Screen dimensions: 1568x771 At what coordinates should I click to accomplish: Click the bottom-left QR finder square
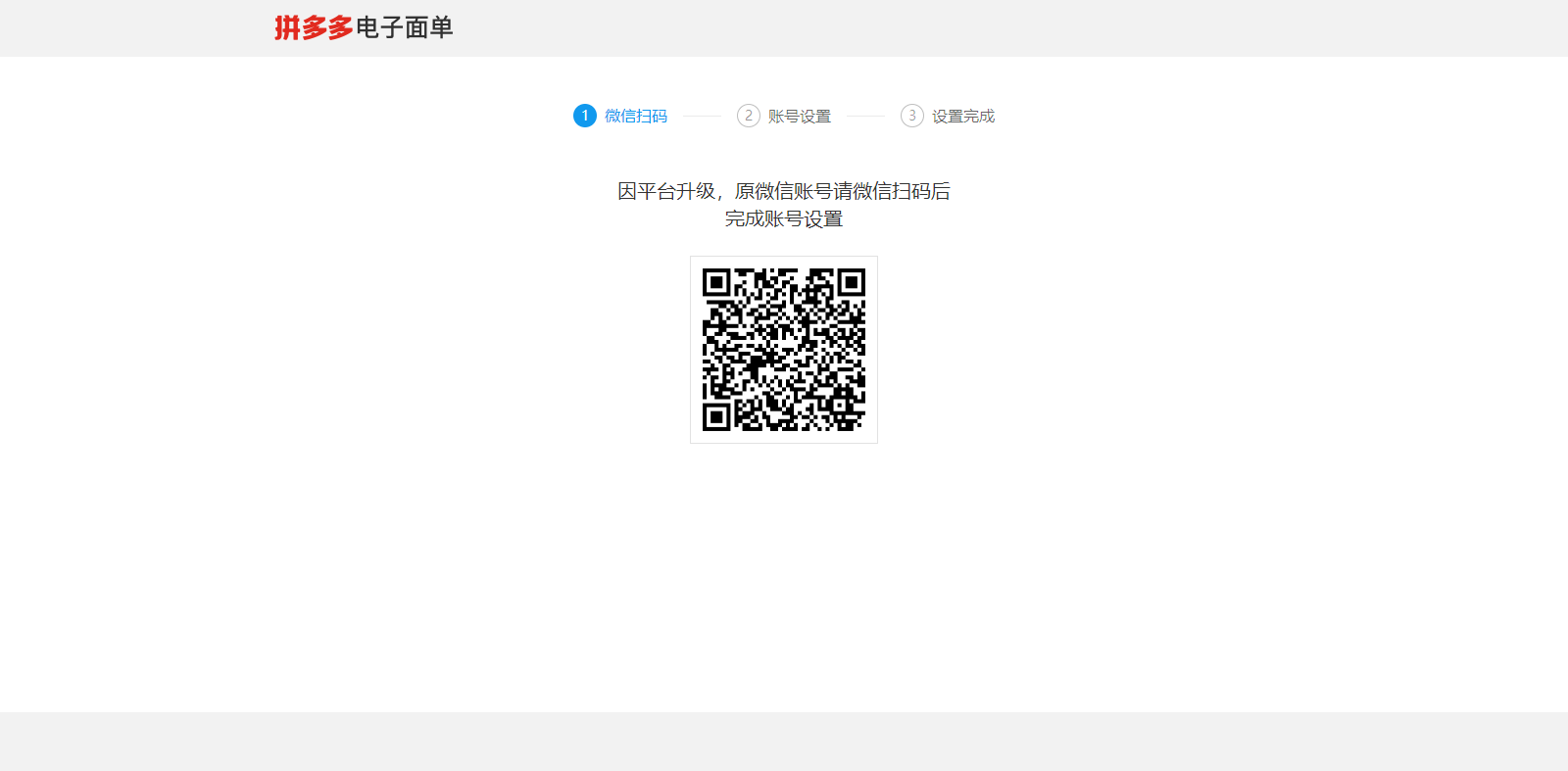[x=716, y=417]
